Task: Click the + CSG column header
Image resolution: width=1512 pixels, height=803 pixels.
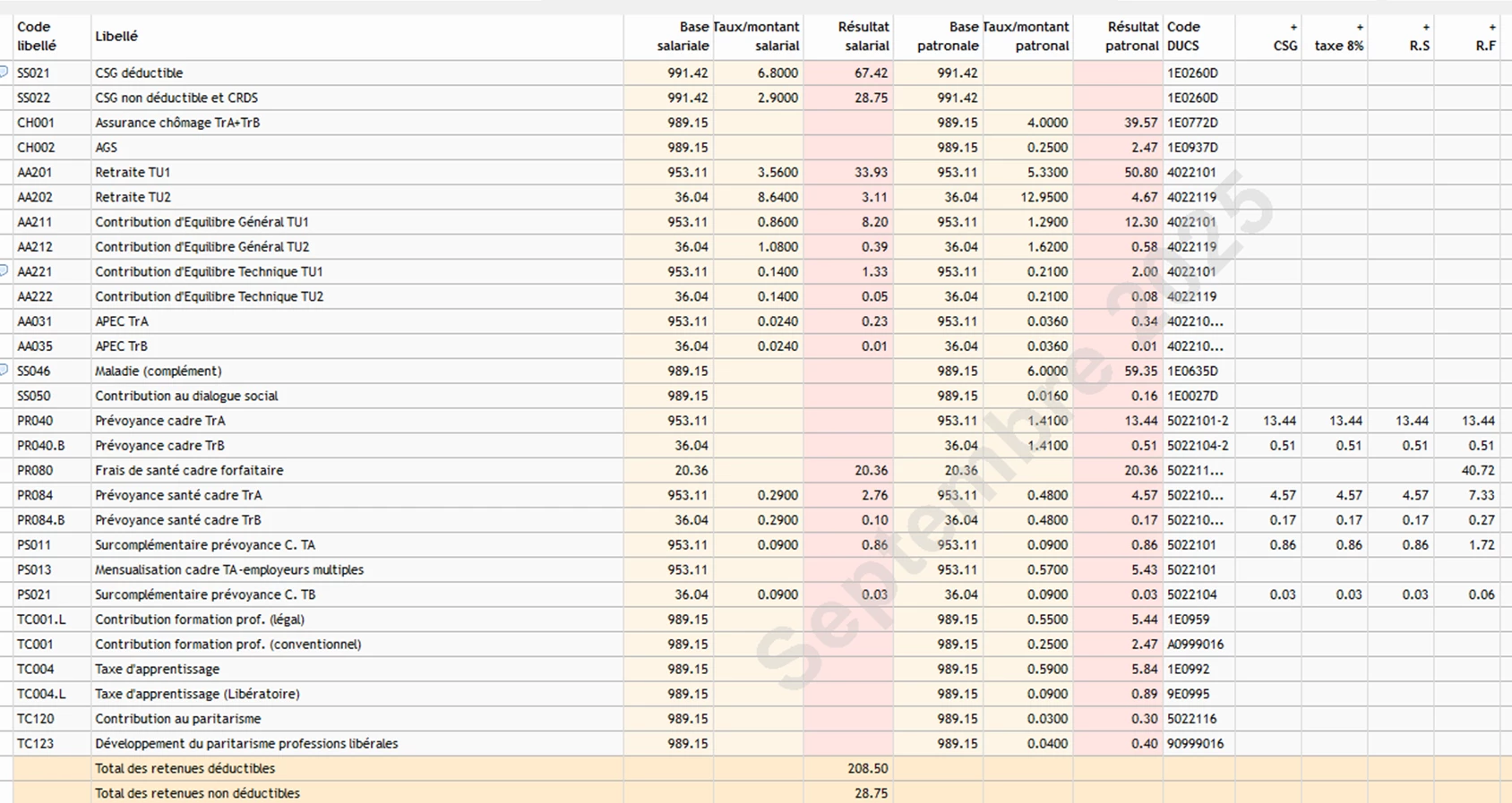Action: point(1284,37)
